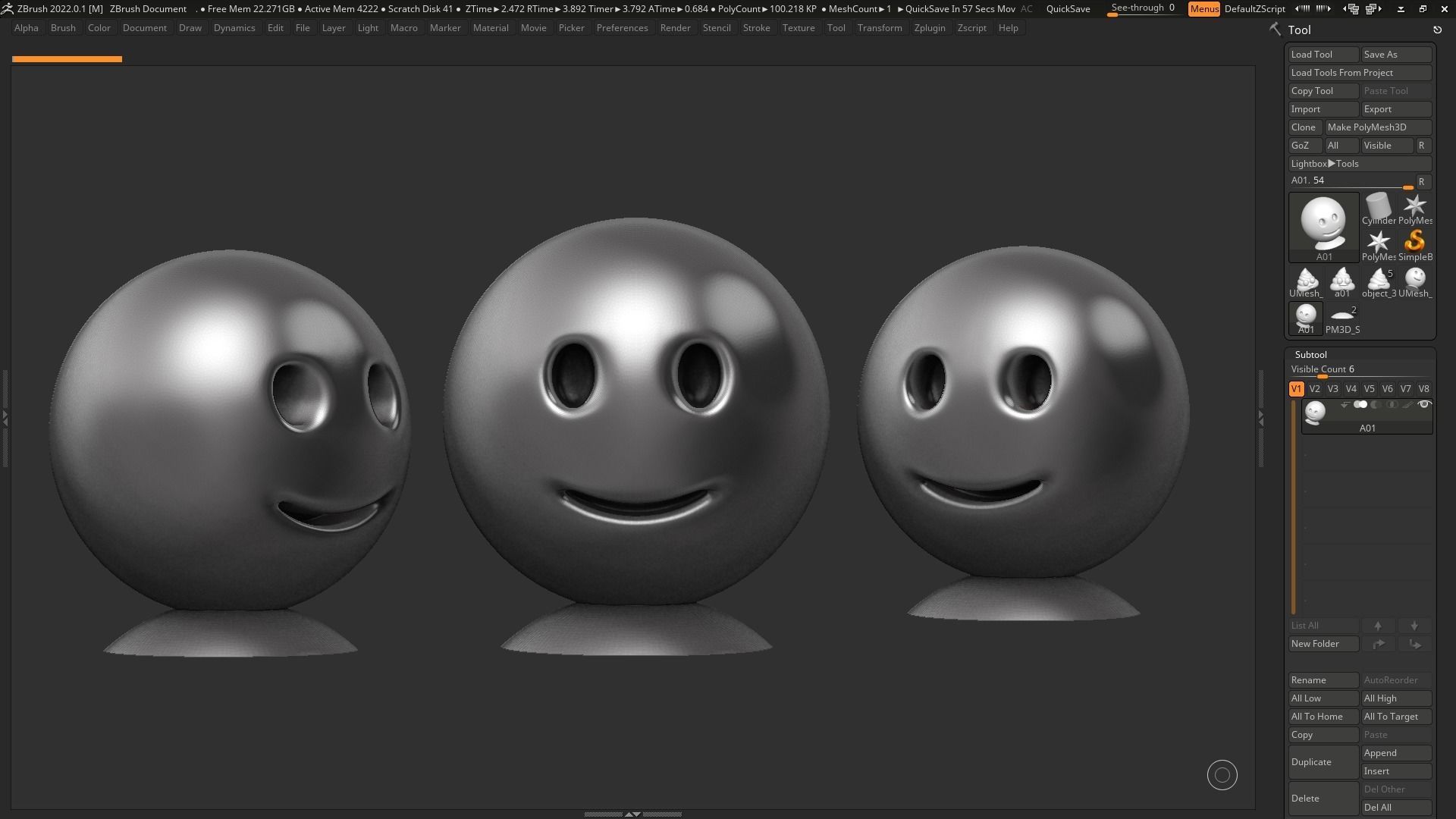
Task: Click the DefaultZScript button
Action: [1254, 9]
